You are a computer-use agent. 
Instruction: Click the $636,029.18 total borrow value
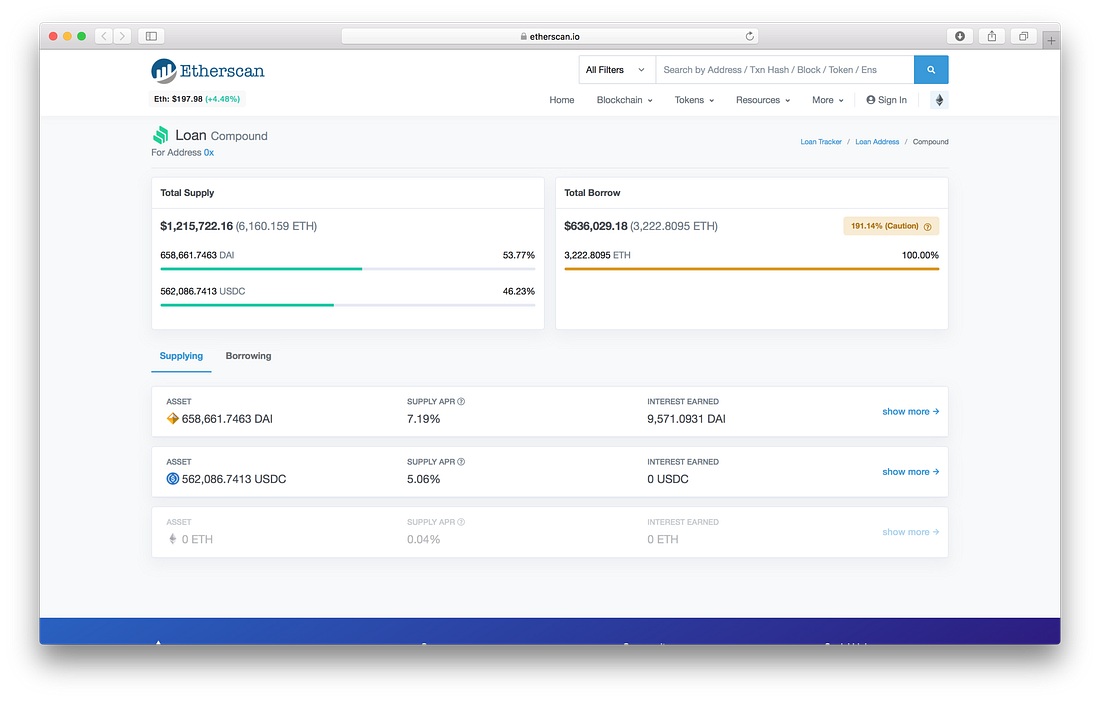596,226
